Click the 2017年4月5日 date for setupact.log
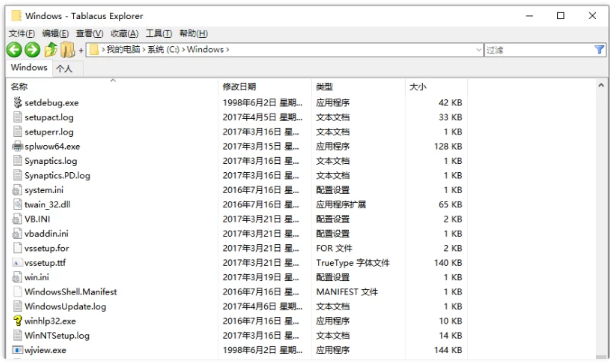610x362 pixels. click(263, 117)
